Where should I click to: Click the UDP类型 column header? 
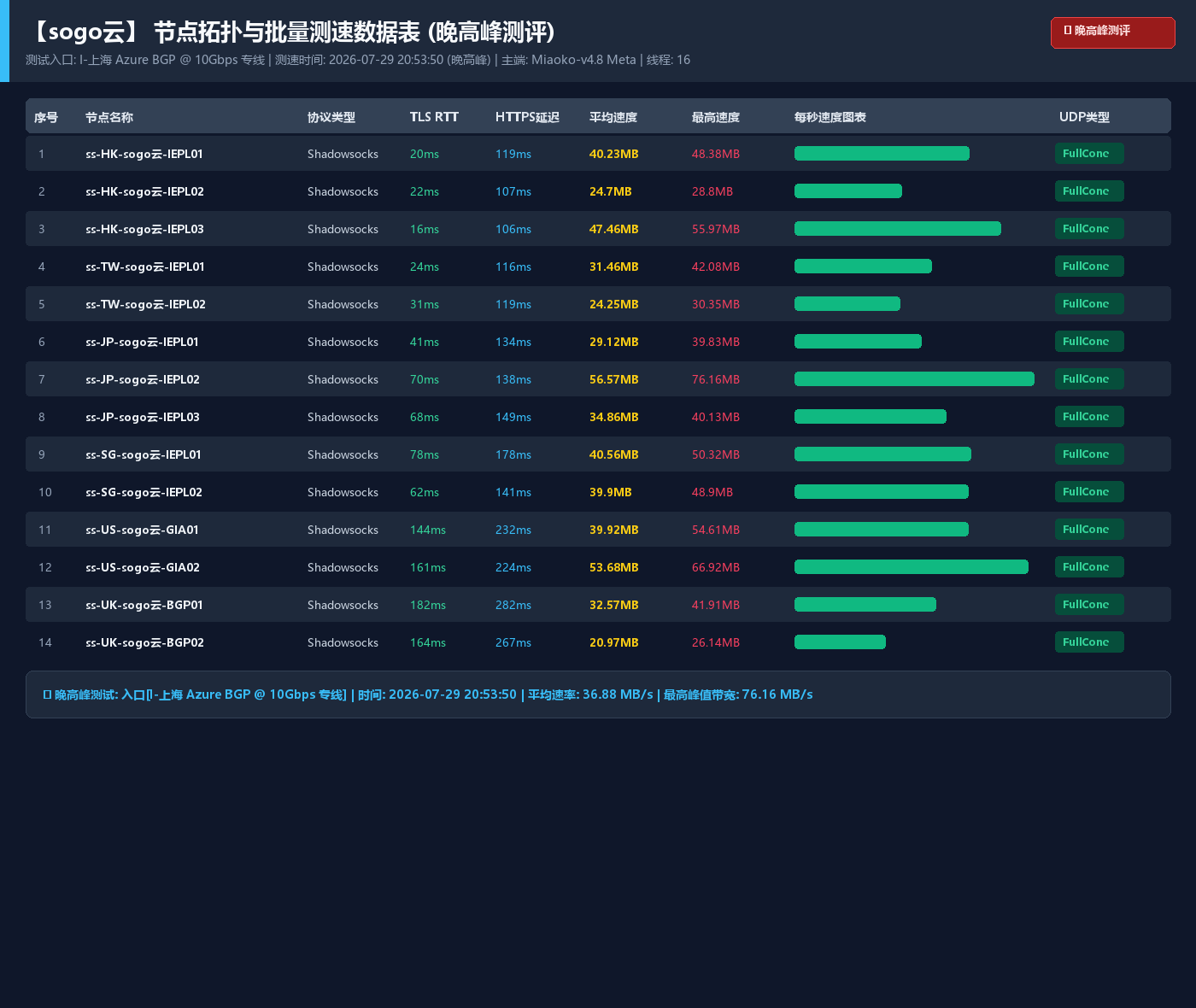click(1084, 117)
